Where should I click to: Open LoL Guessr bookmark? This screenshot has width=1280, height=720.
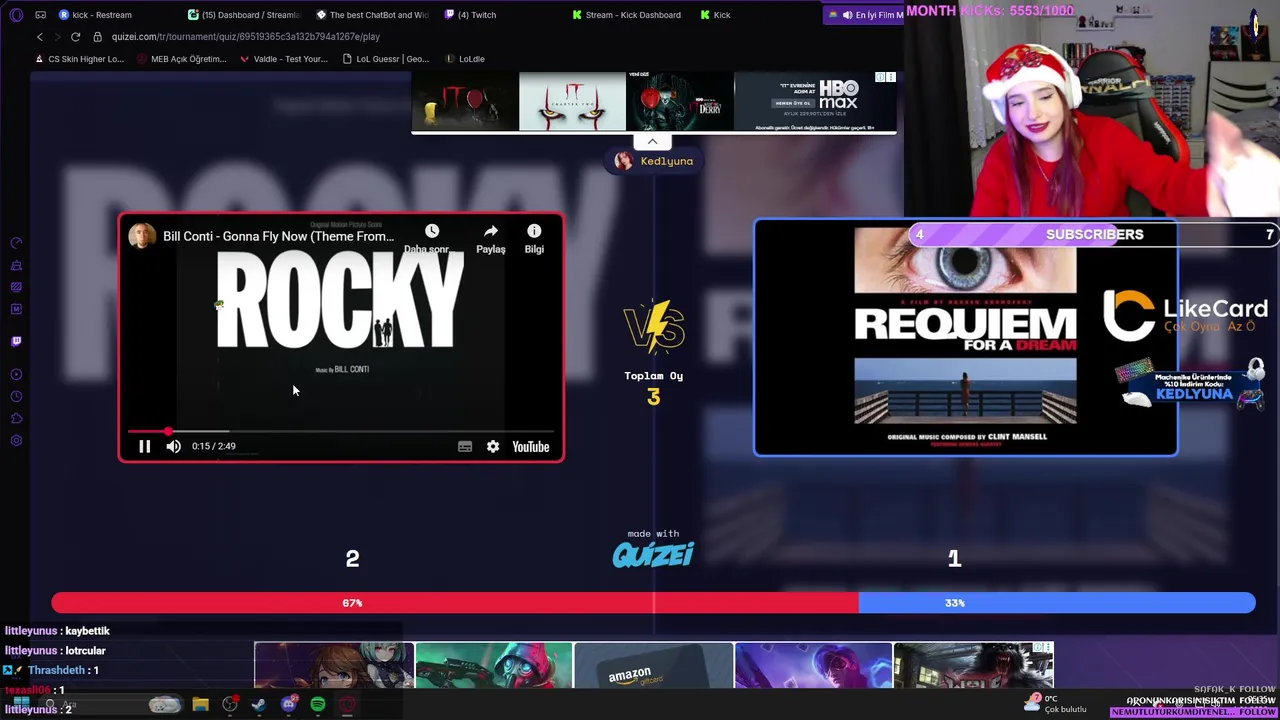[x=385, y=59]
